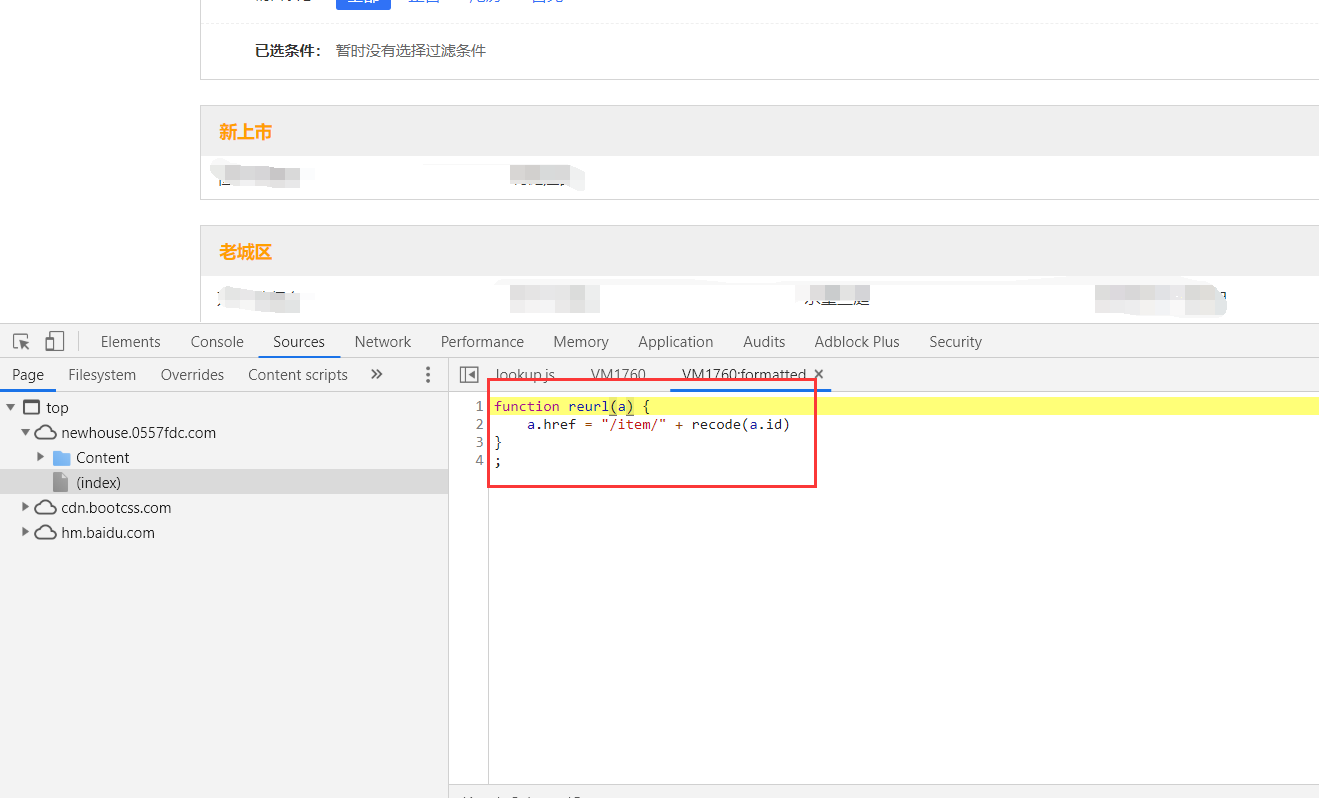1319x798 pixels.
Task: Click the 已选条件 label
Action: pos(288,51)
